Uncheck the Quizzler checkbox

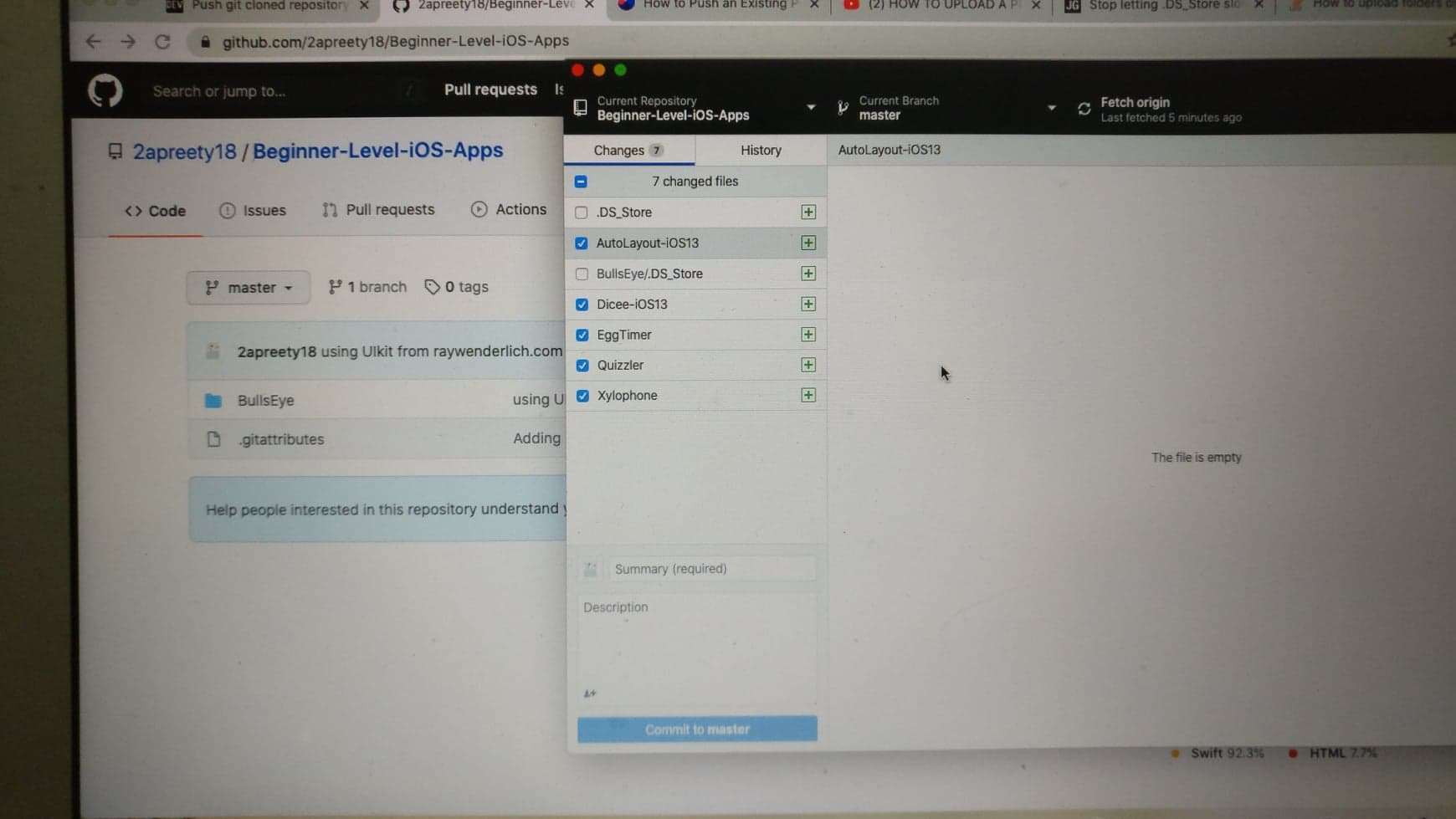pyautogui.click(x=583, y=366)
